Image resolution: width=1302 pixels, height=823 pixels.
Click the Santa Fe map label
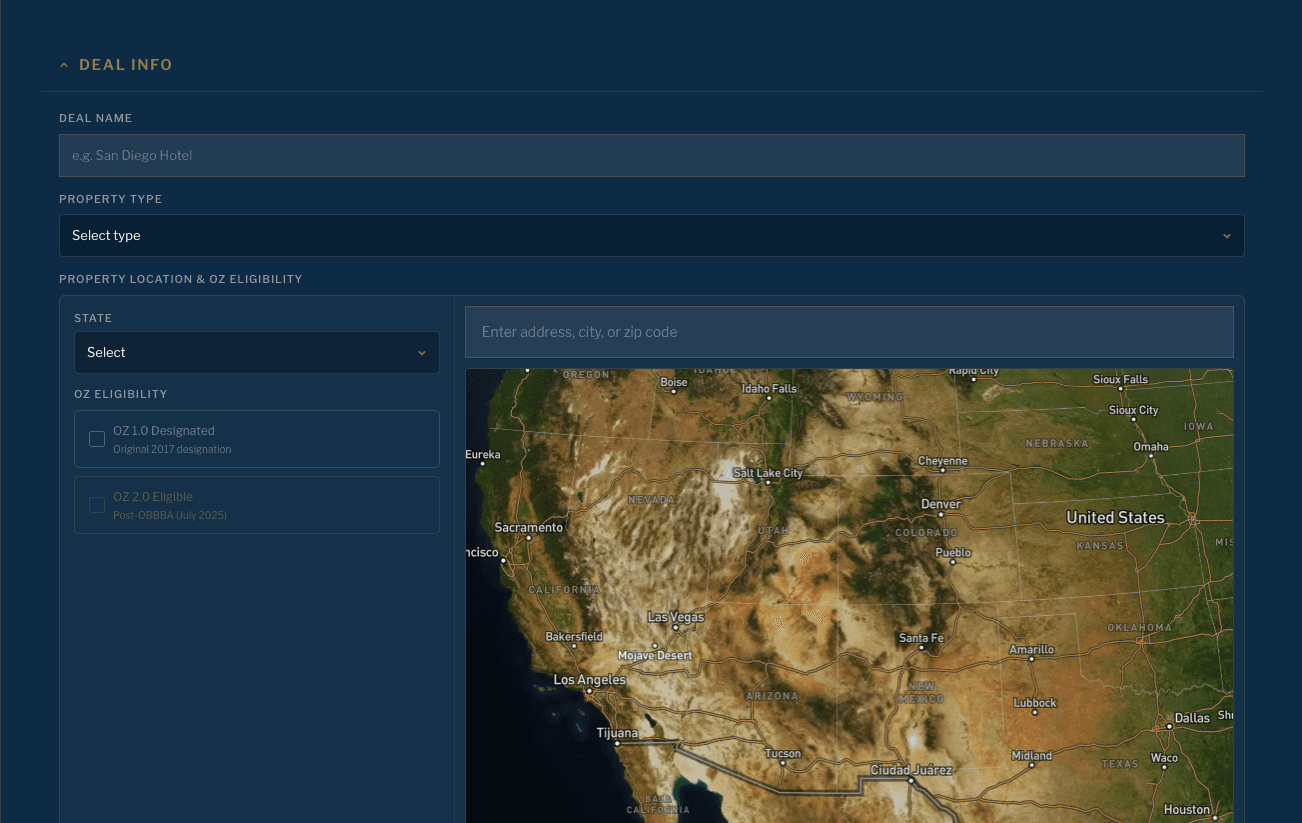[920, 638]
